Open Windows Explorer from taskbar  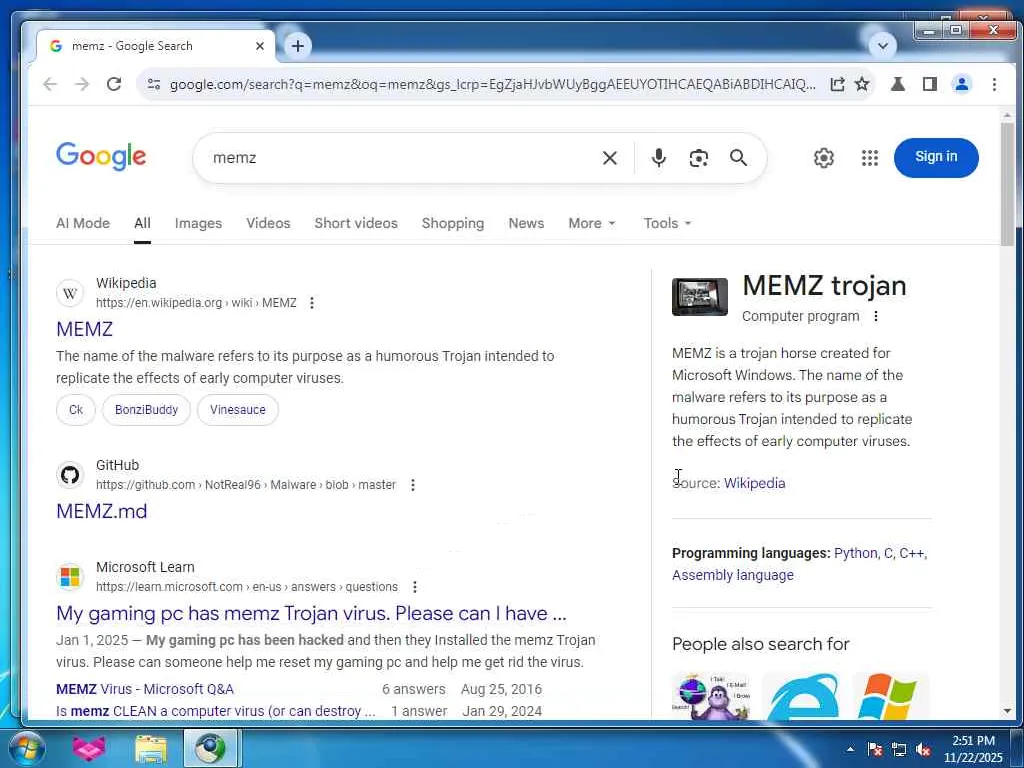(x=151, y=748)
